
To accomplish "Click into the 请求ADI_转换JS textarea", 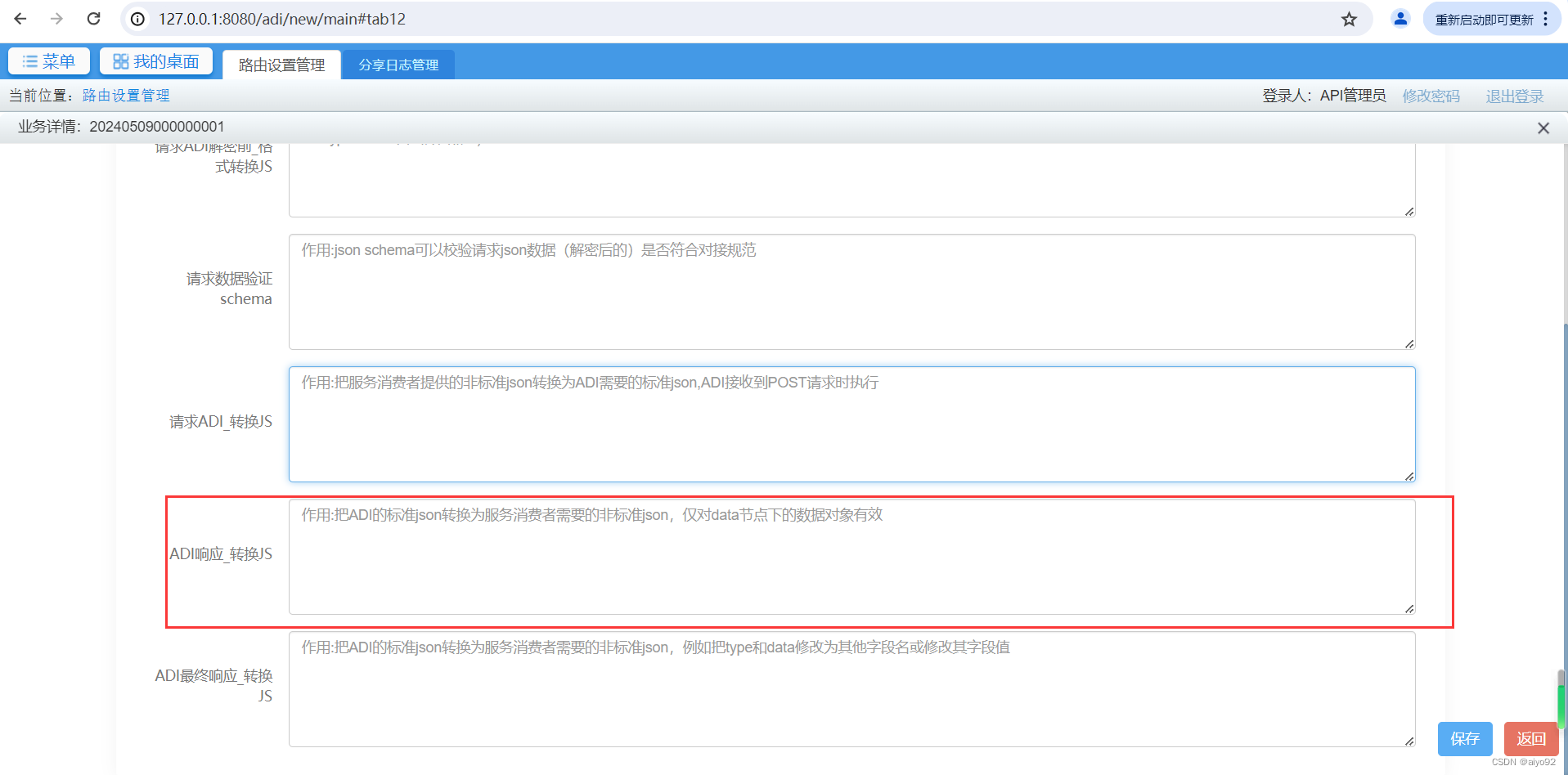I will point(851,424).
